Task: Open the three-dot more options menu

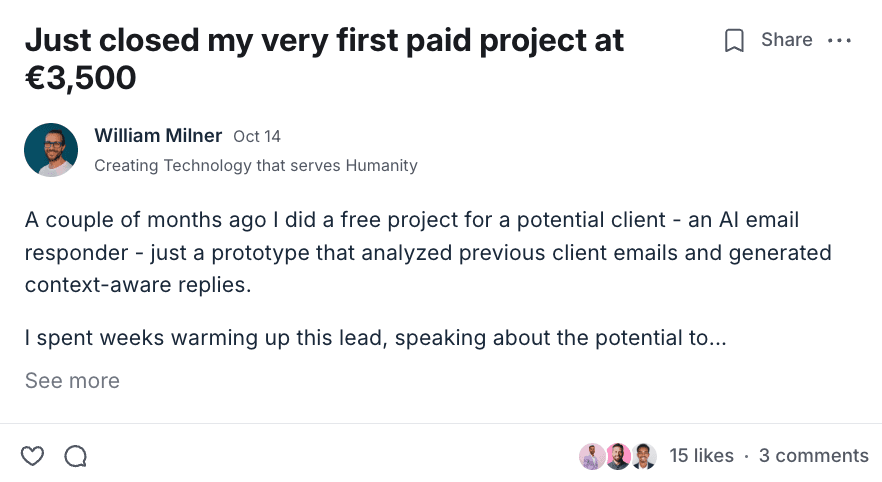Action: [839, 41]
